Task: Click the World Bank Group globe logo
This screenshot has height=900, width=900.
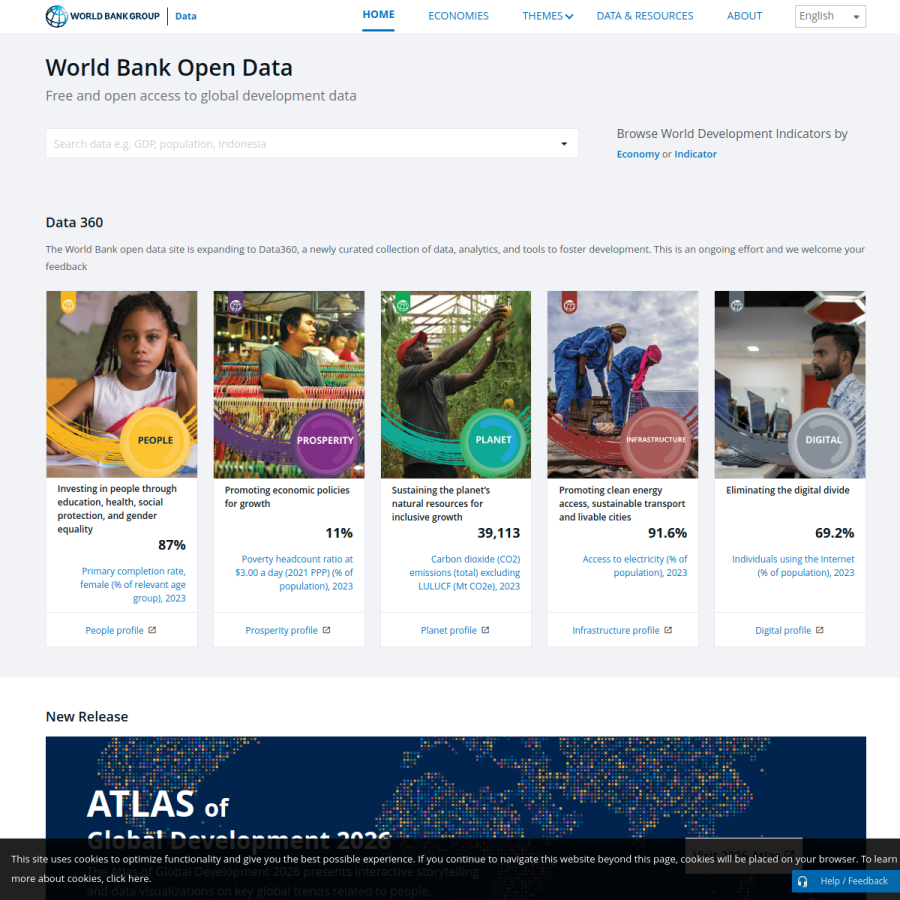Action: point(56,16)
